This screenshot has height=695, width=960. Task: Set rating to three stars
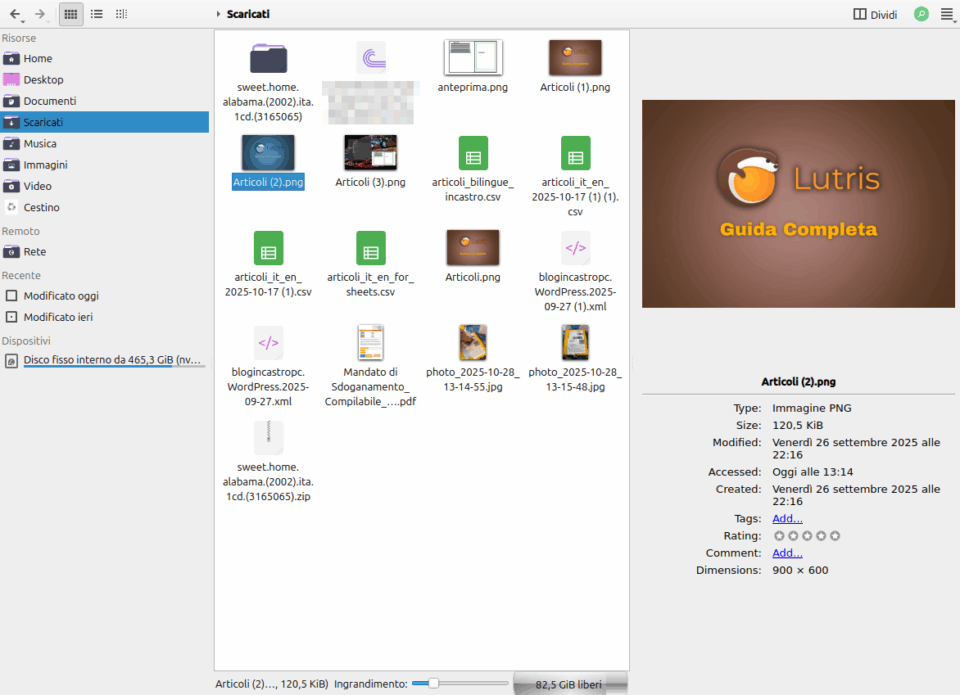pyautogui.click(x=807, y=536)
